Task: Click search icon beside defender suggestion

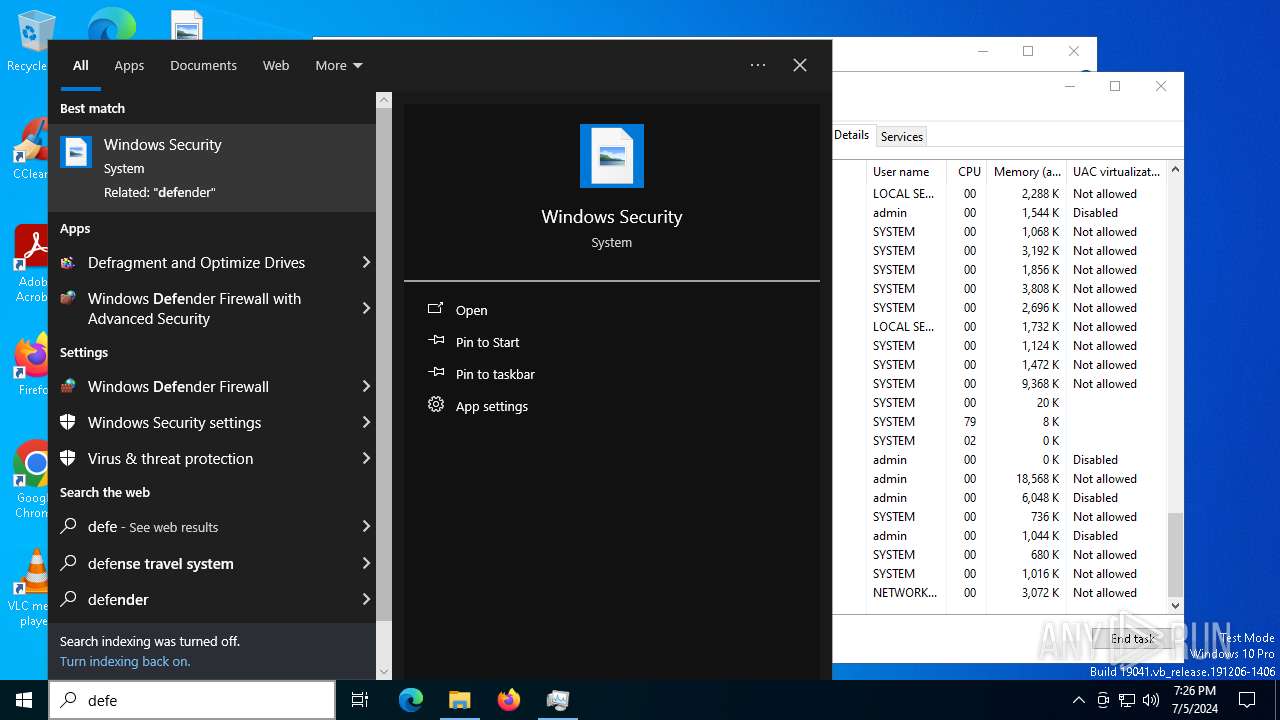Action: [x=68, y=599]
